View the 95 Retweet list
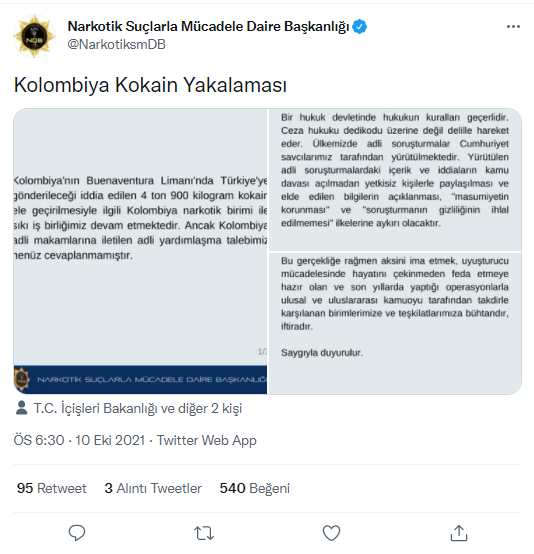The width and height of the screenshot is (534, 554). (52, 488)
